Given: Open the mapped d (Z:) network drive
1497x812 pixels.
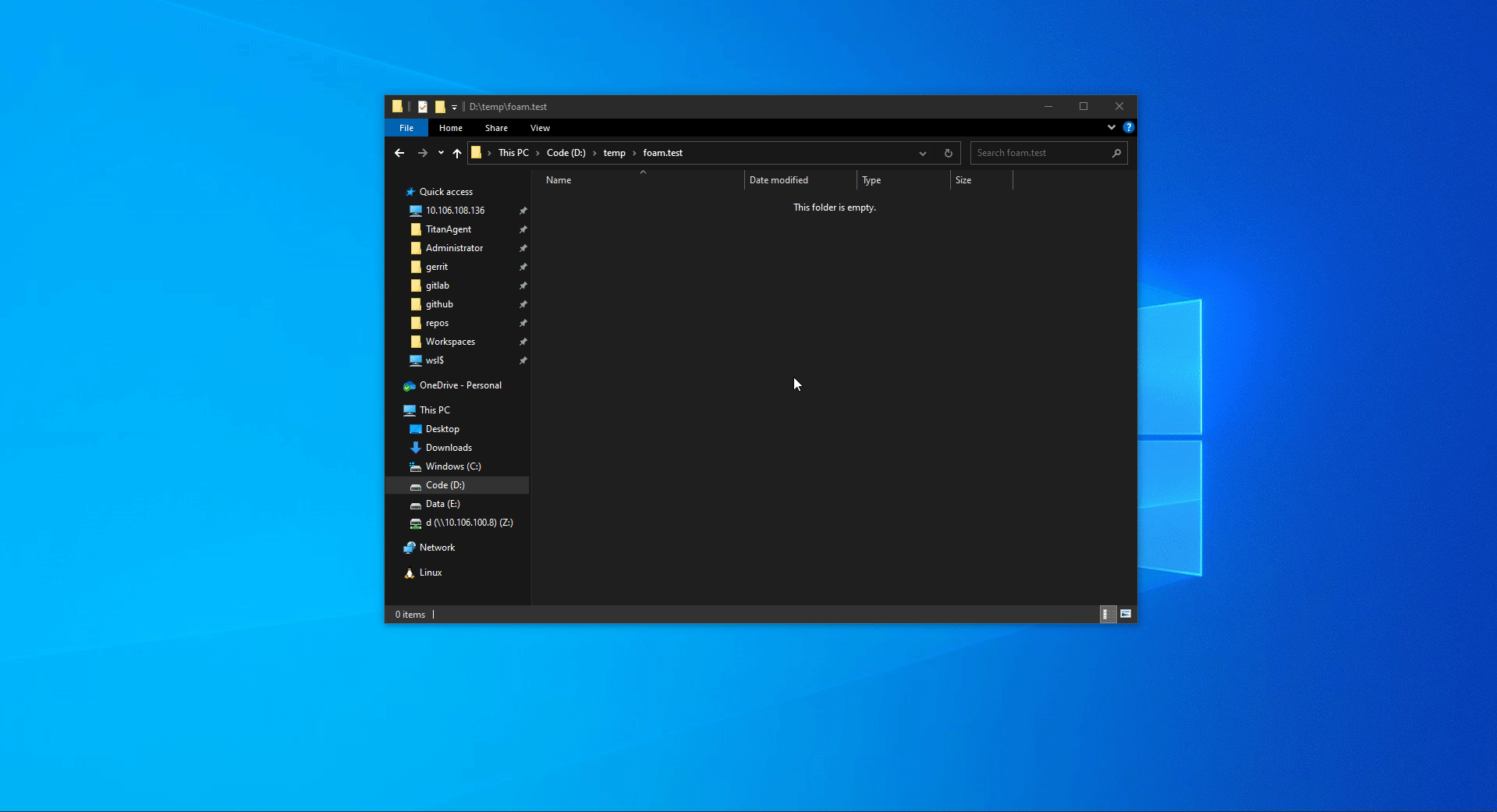Looking at the screenshot, I should [469, 523].
